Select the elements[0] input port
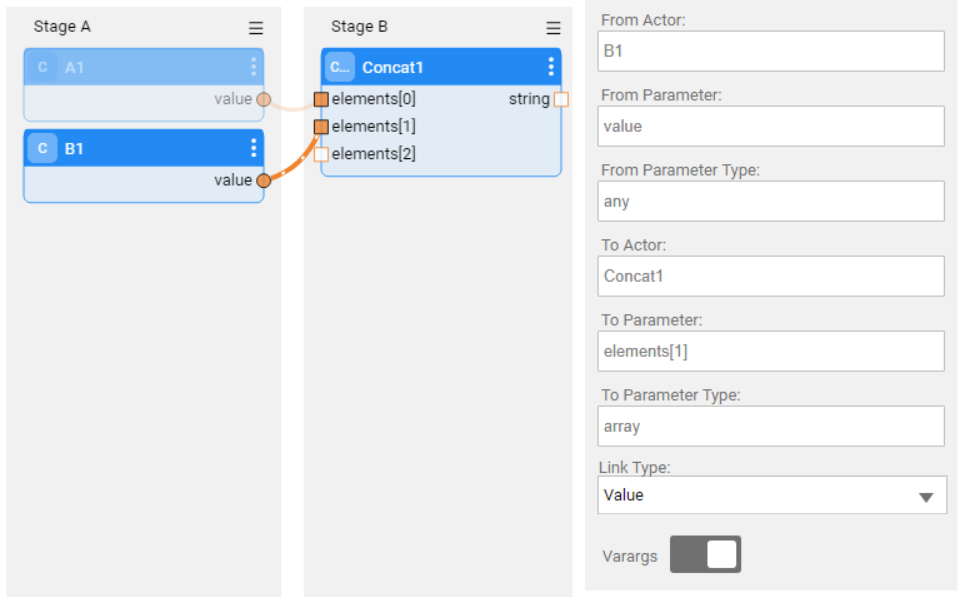The image size is (962, 597). (x=321, y=99)
